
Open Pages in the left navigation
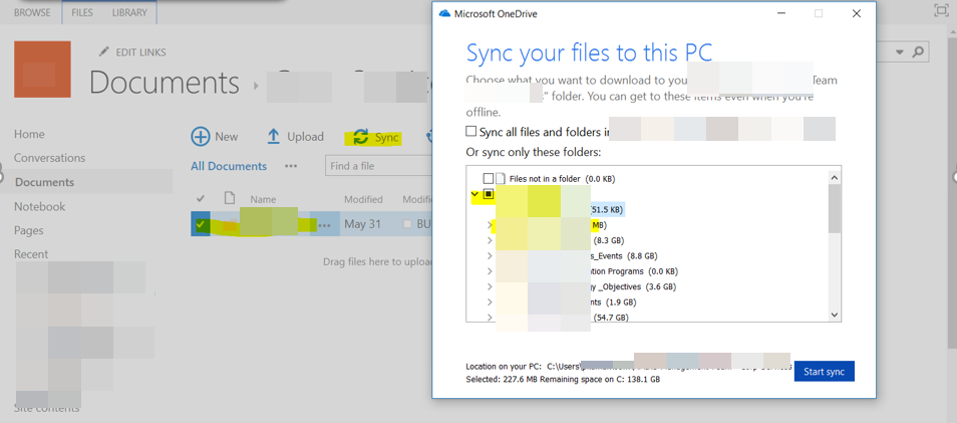[29, 230]
